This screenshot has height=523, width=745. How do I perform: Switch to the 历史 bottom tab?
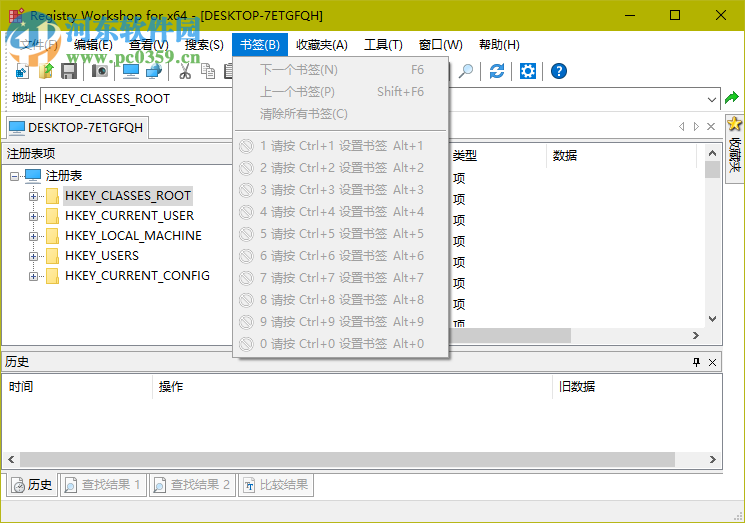click(x=32, y=485)
